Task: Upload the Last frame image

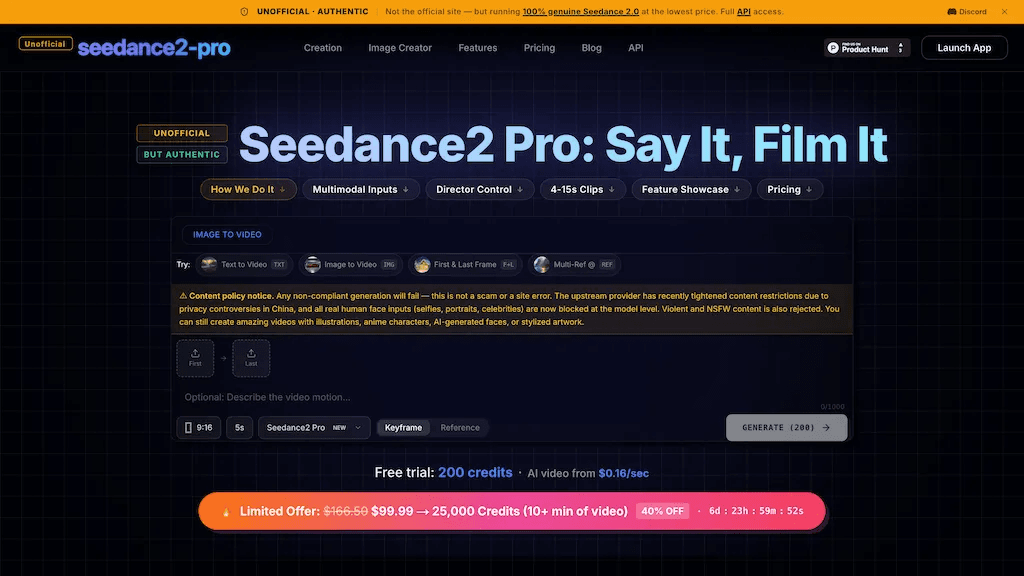Action: (x=251, y=358)
